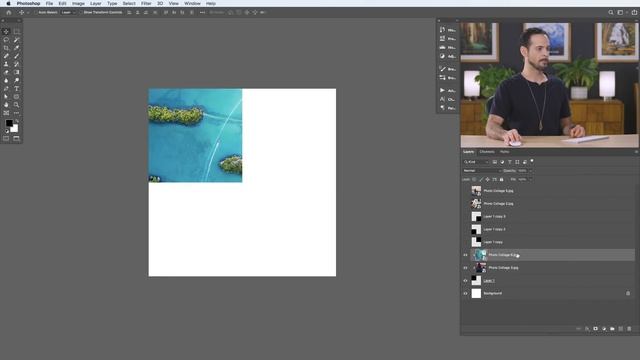Open the Edit Toolbar three-dots button
The height and width of the screenshot is (360, 640).
(16, 113)
